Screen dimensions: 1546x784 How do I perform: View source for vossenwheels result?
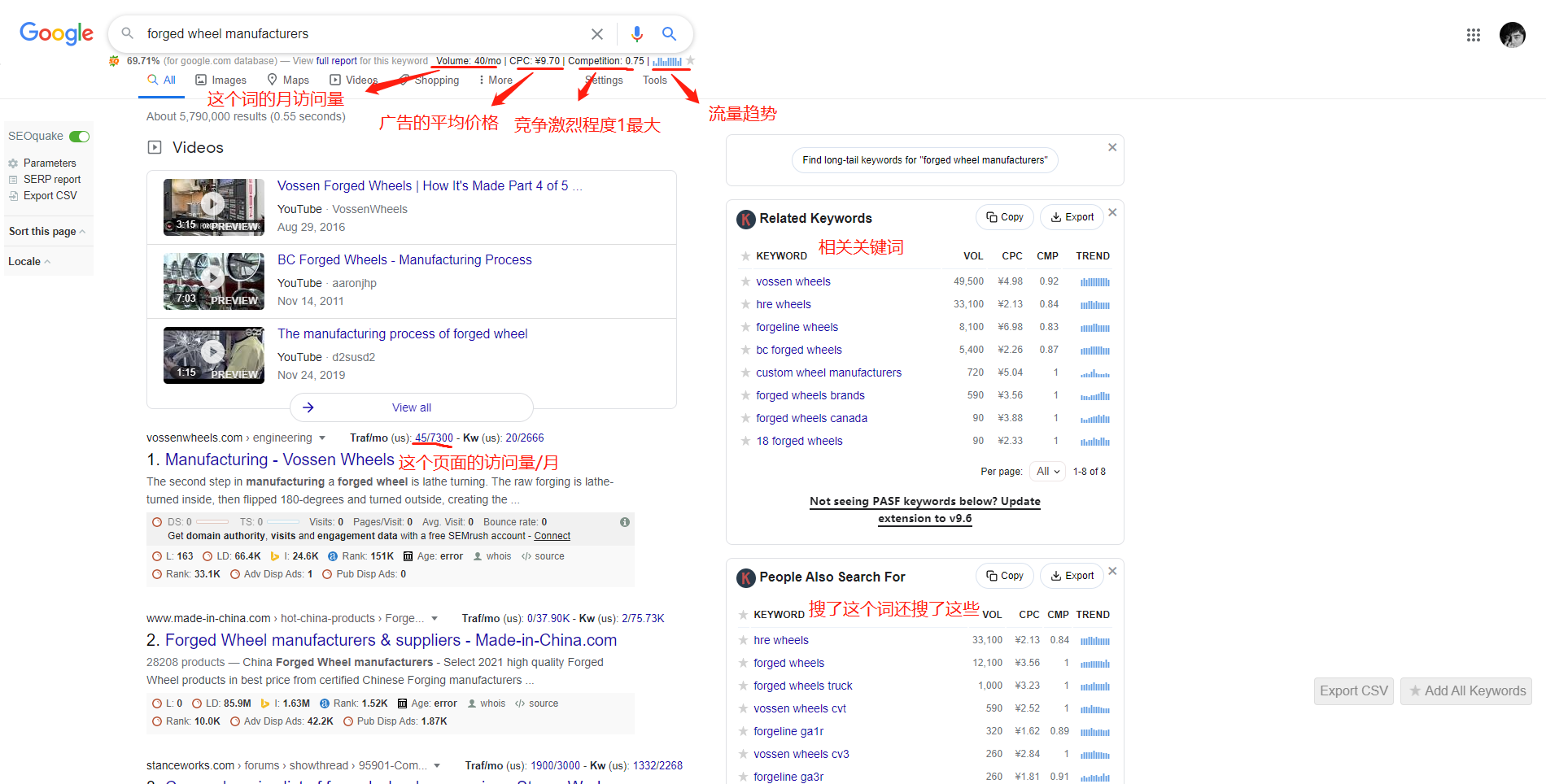[543, 556]
